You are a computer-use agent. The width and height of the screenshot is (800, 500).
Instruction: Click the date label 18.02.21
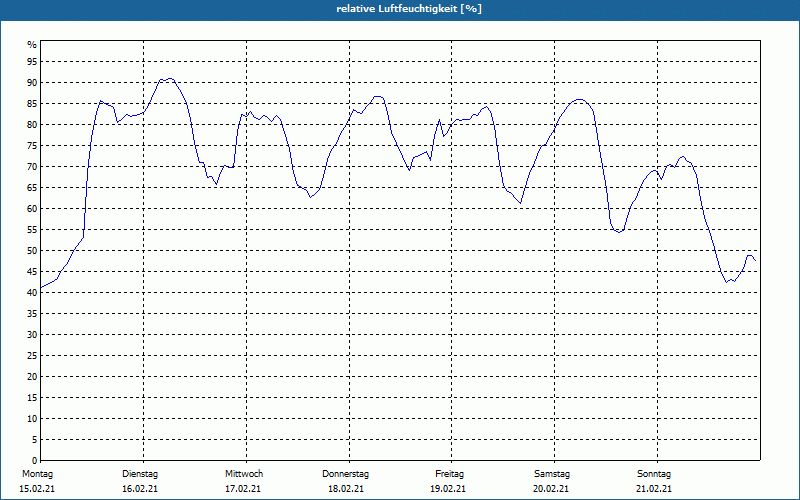click(346, 489)
